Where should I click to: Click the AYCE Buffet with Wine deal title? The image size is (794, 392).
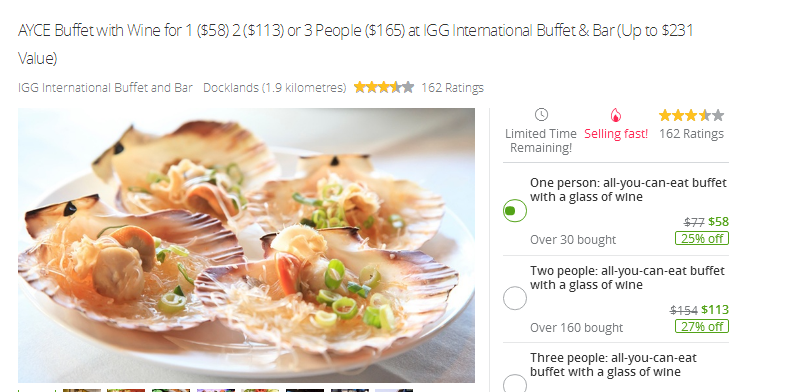pyautogui.click(x=355, y=44)
